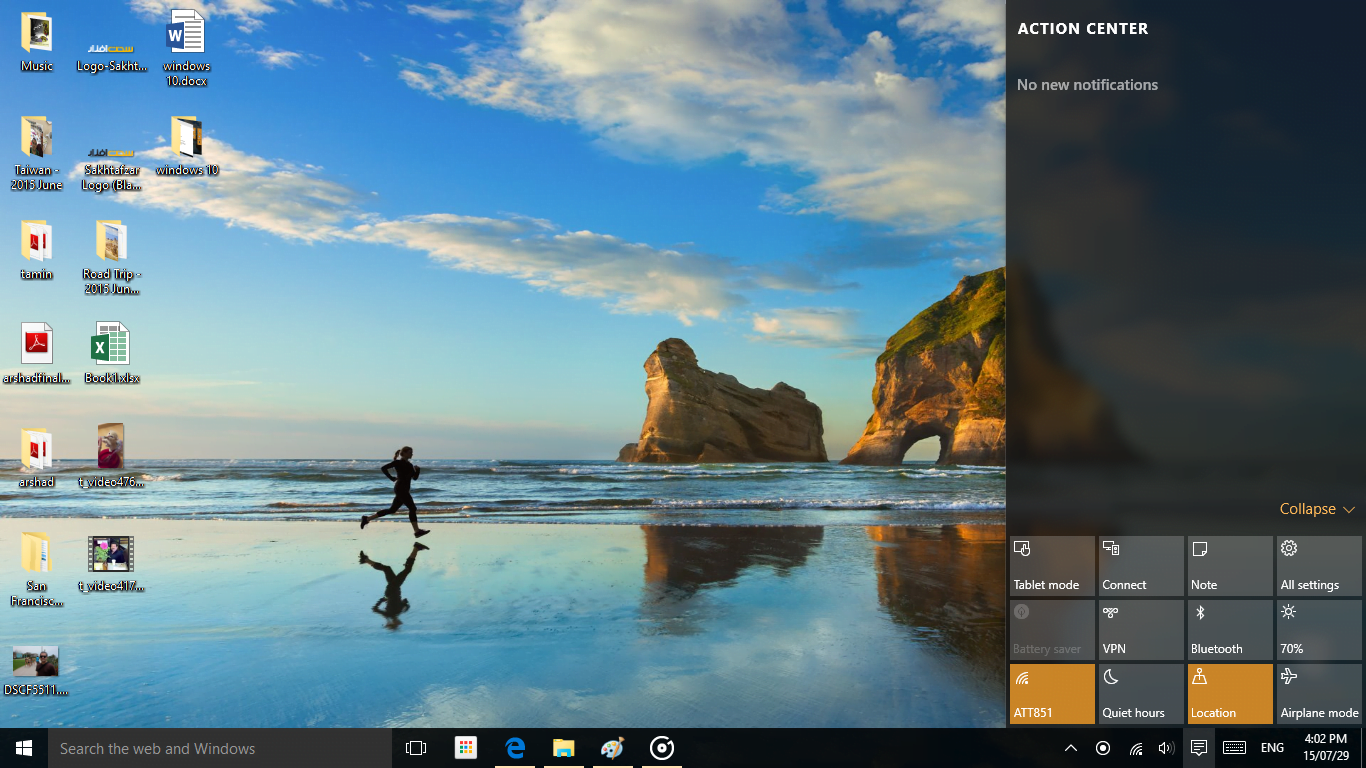Open the Paint palette taskbar icon

tap(612, 748)
